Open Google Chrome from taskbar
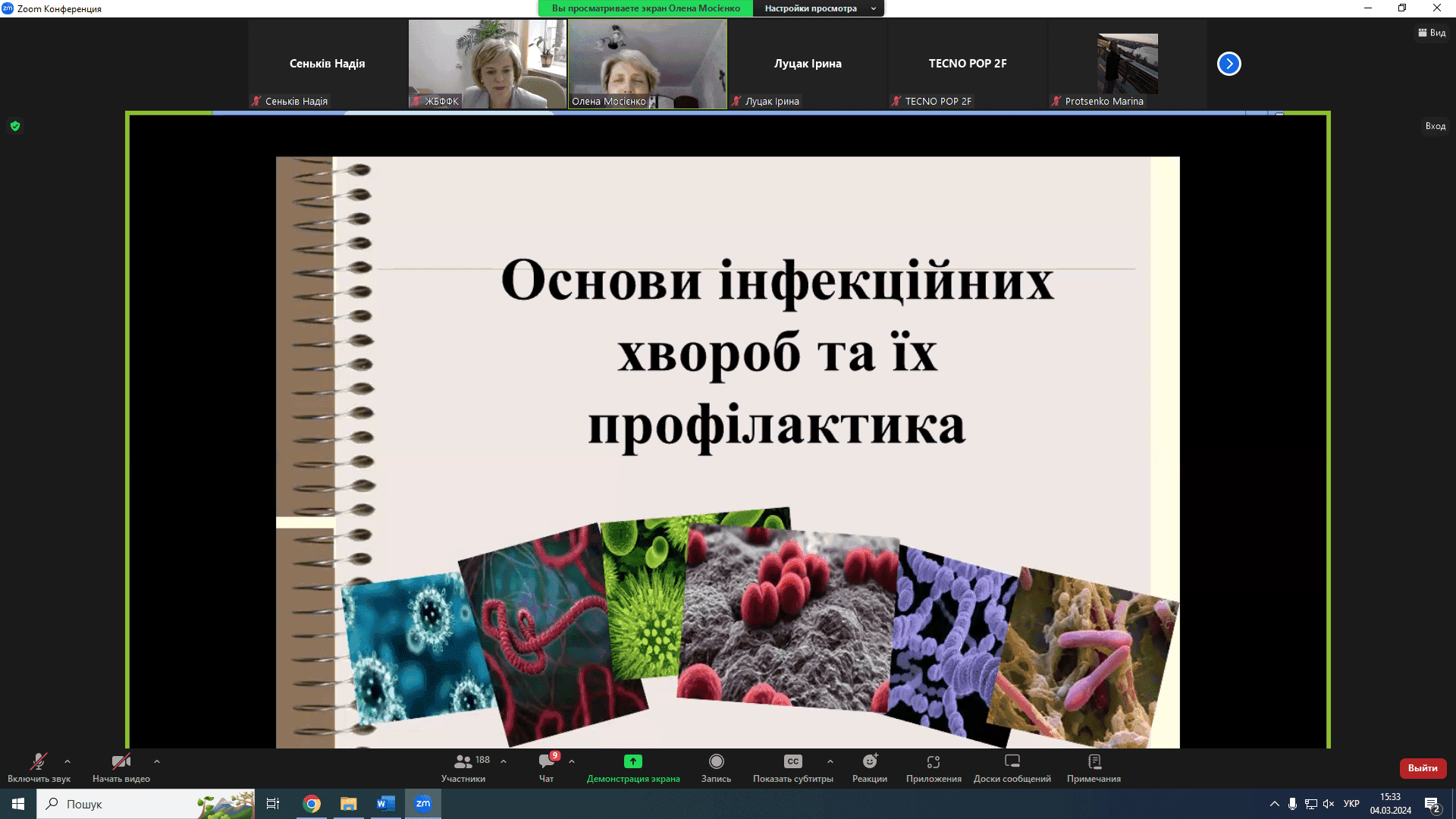The image size is (1456, 819). click(312, 804)
